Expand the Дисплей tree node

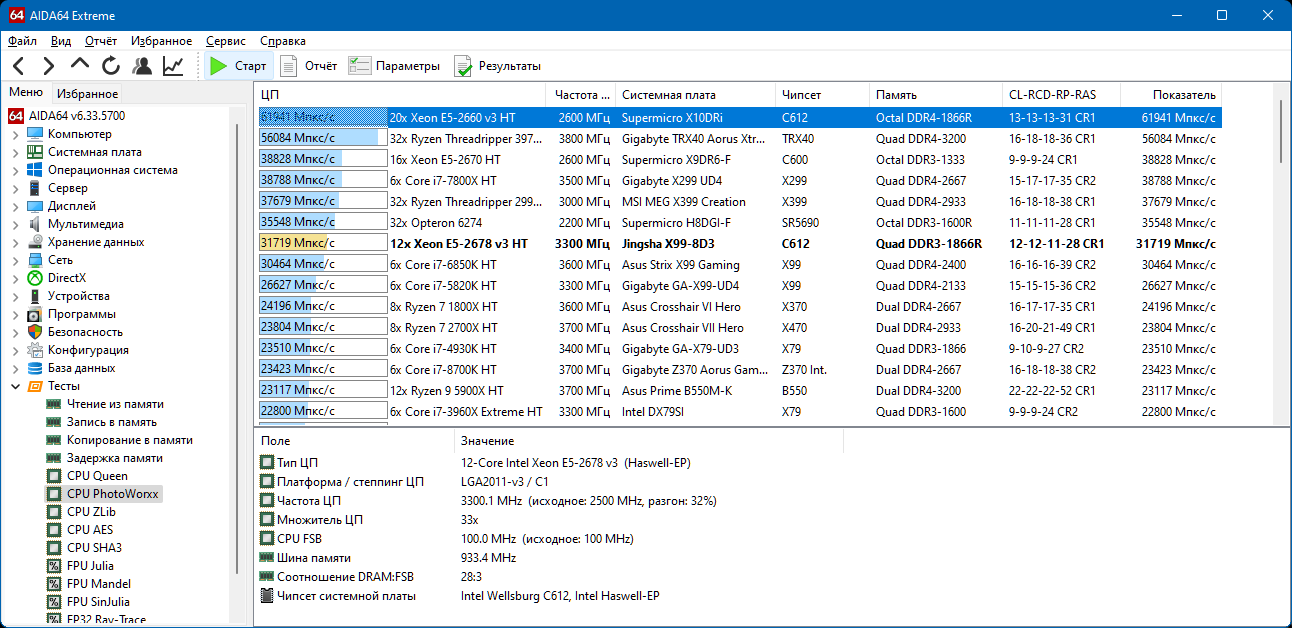[x=15, y=206]
